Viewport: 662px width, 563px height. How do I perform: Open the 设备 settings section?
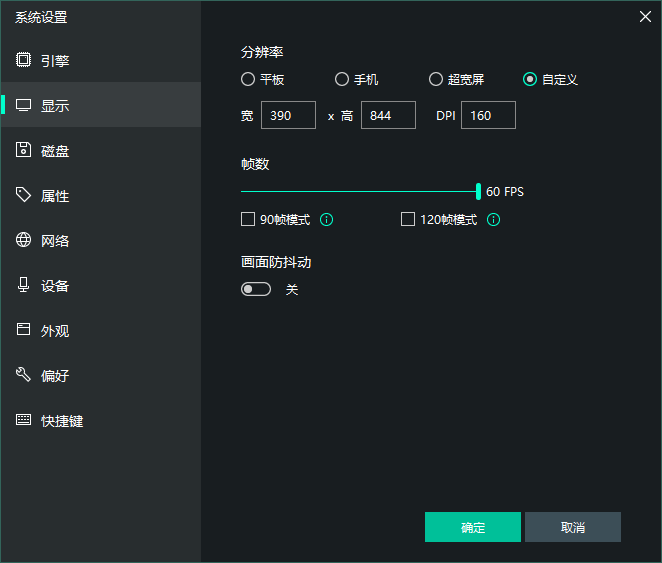coord(101,285)
